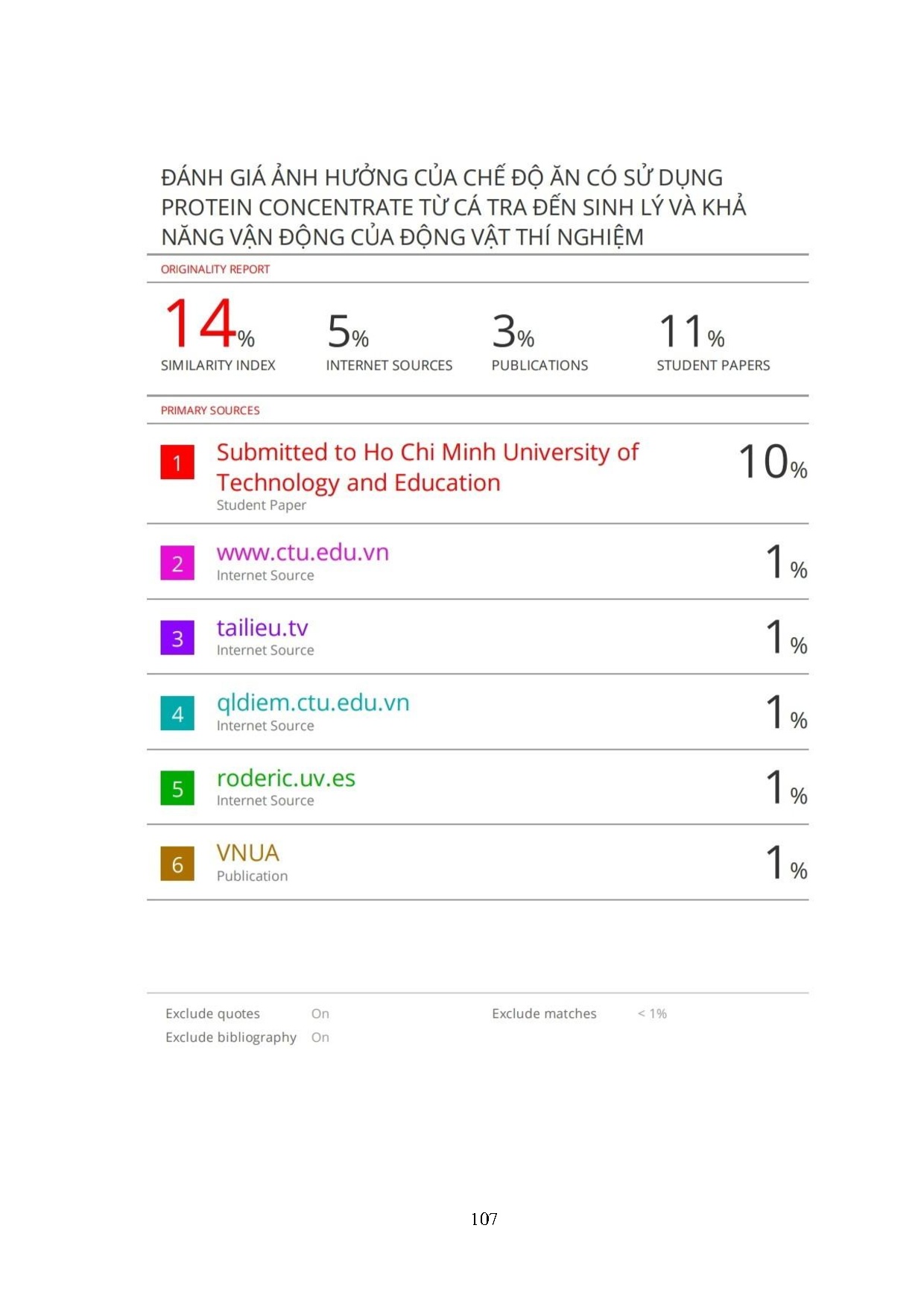Click the brown source number 6 badge
The image size is (924, 1307).
(177, 864)
